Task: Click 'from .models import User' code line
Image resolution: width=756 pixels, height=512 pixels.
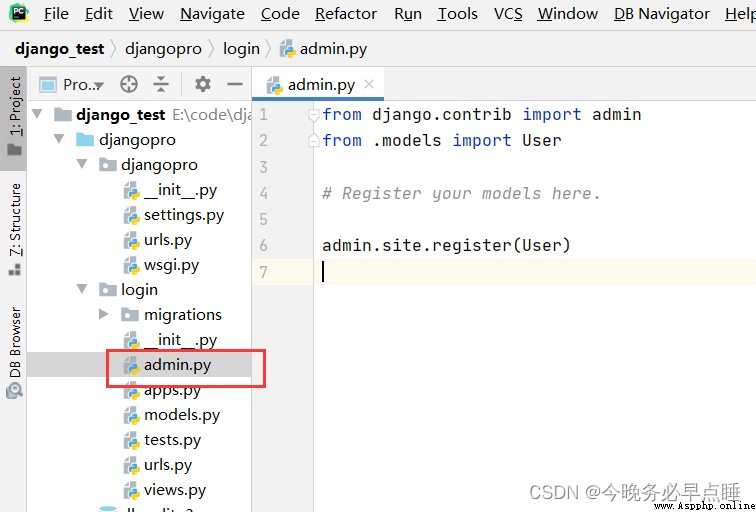Action: coord(442,140)
